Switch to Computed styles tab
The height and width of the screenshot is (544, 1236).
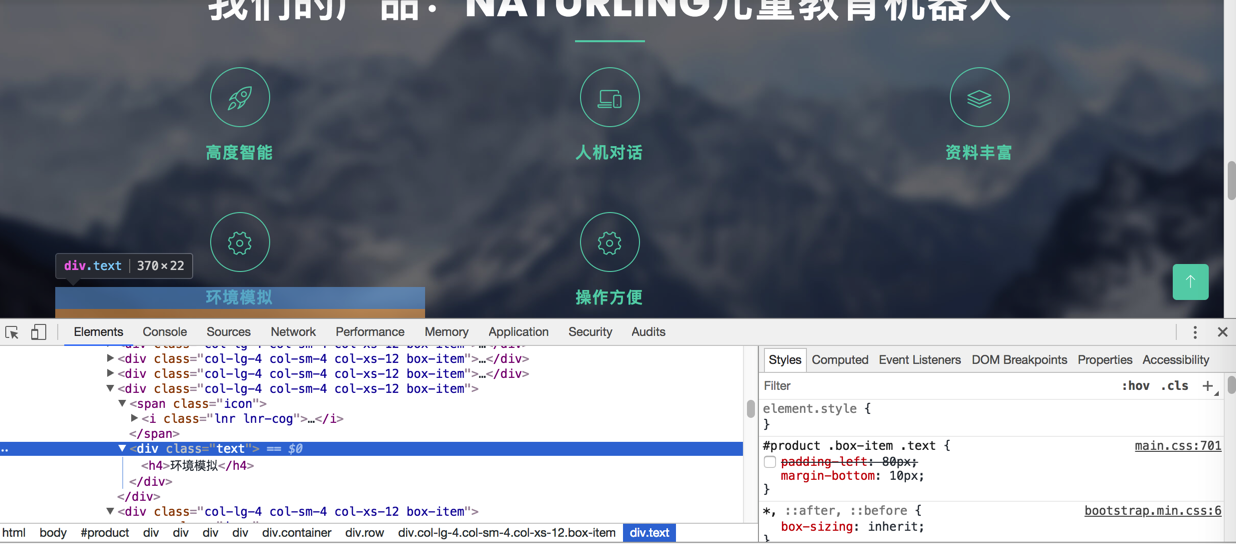click(x=840, y=360)
